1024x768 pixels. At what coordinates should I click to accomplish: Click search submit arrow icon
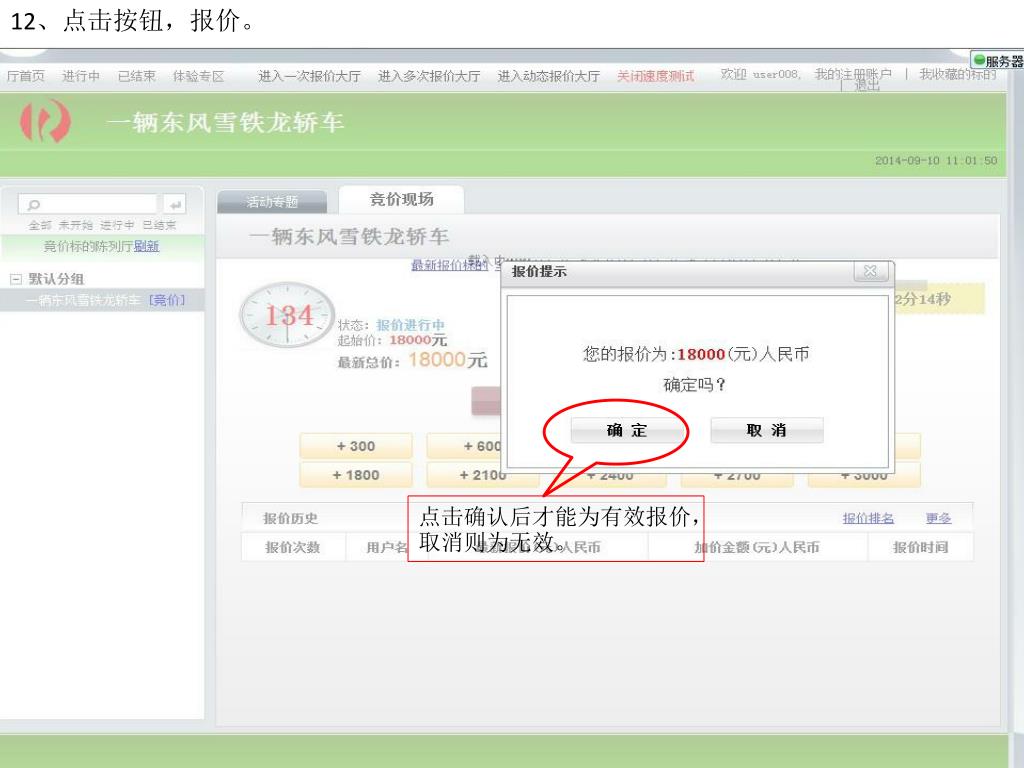(x=174, y=204)
